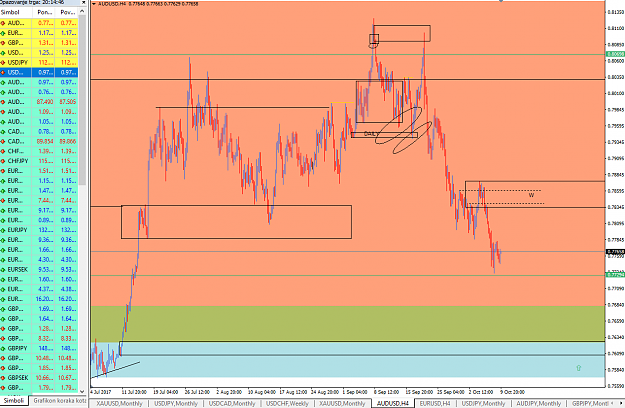Viewport: 625px width, 408px height.
Task: Click the chart tabs right-scroll arrow
Action: (621, 404)
